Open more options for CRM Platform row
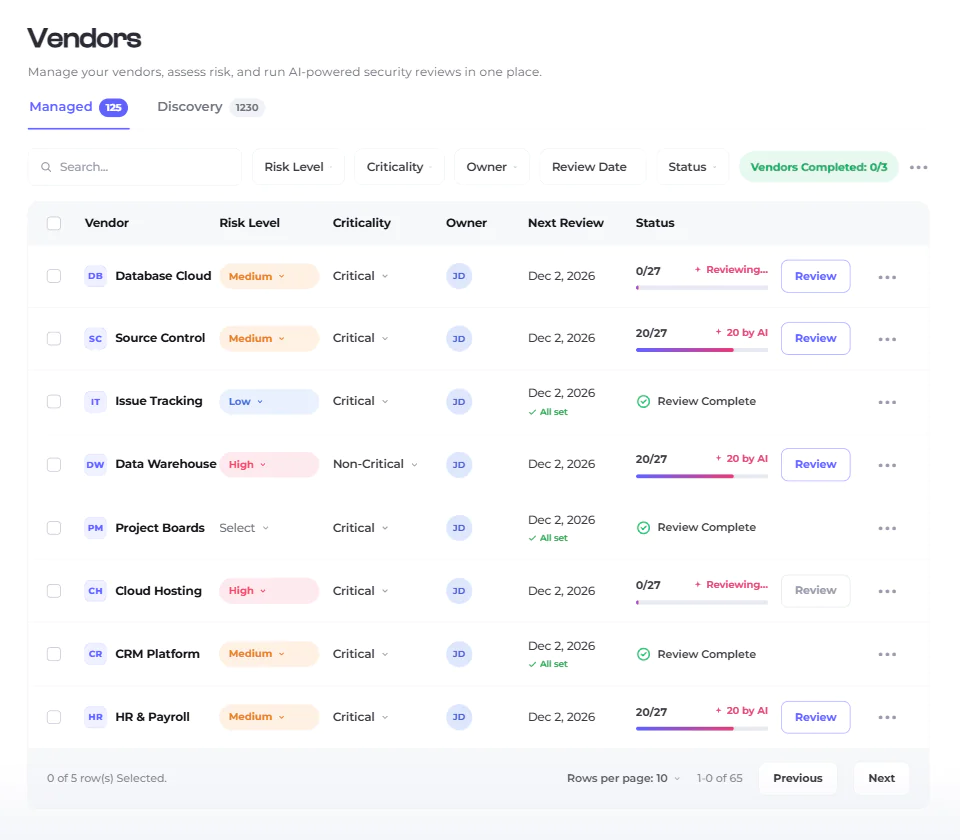 (x=887, y=654)
